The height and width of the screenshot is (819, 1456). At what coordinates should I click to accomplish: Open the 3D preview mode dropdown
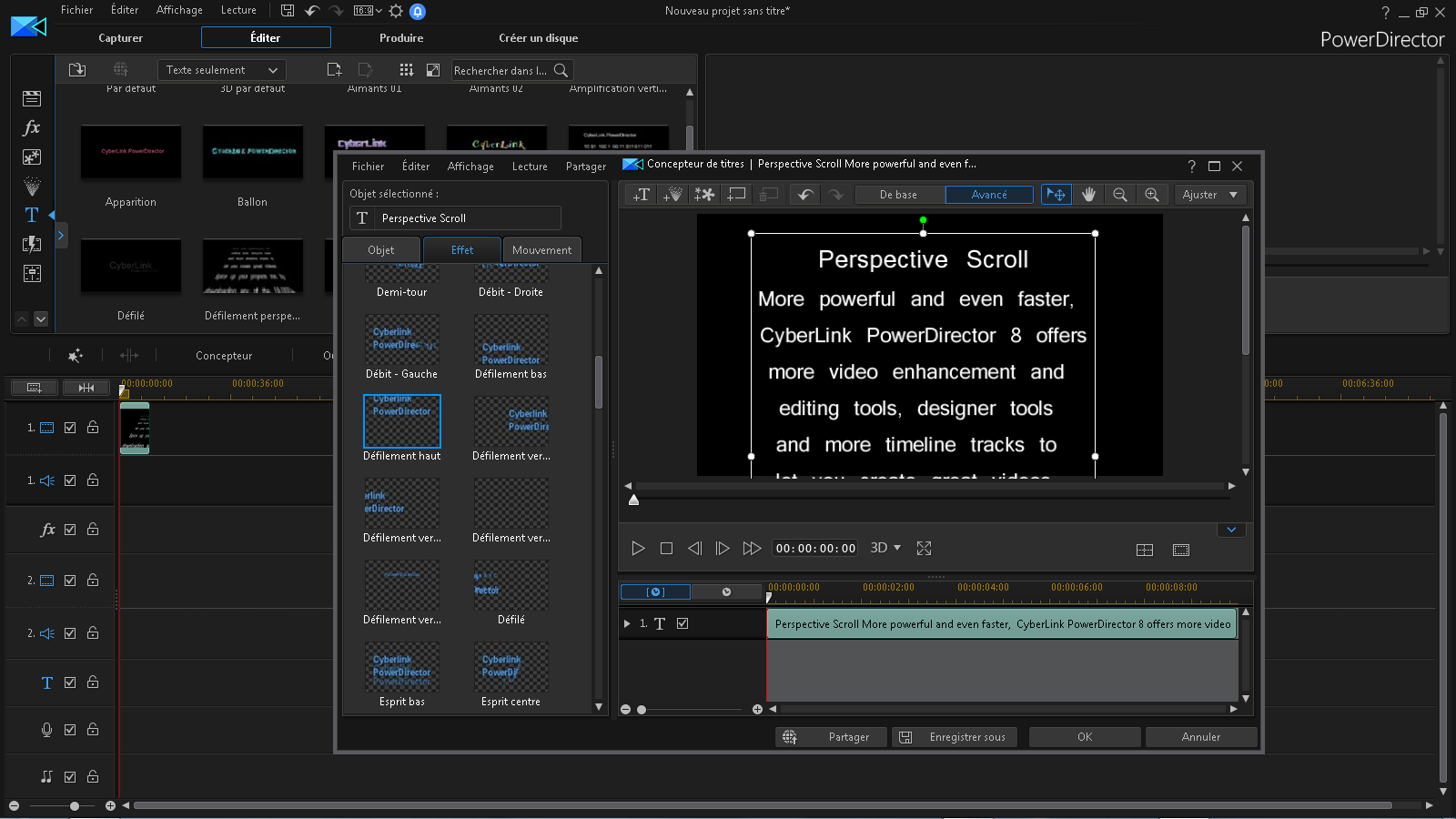[885, 548]
